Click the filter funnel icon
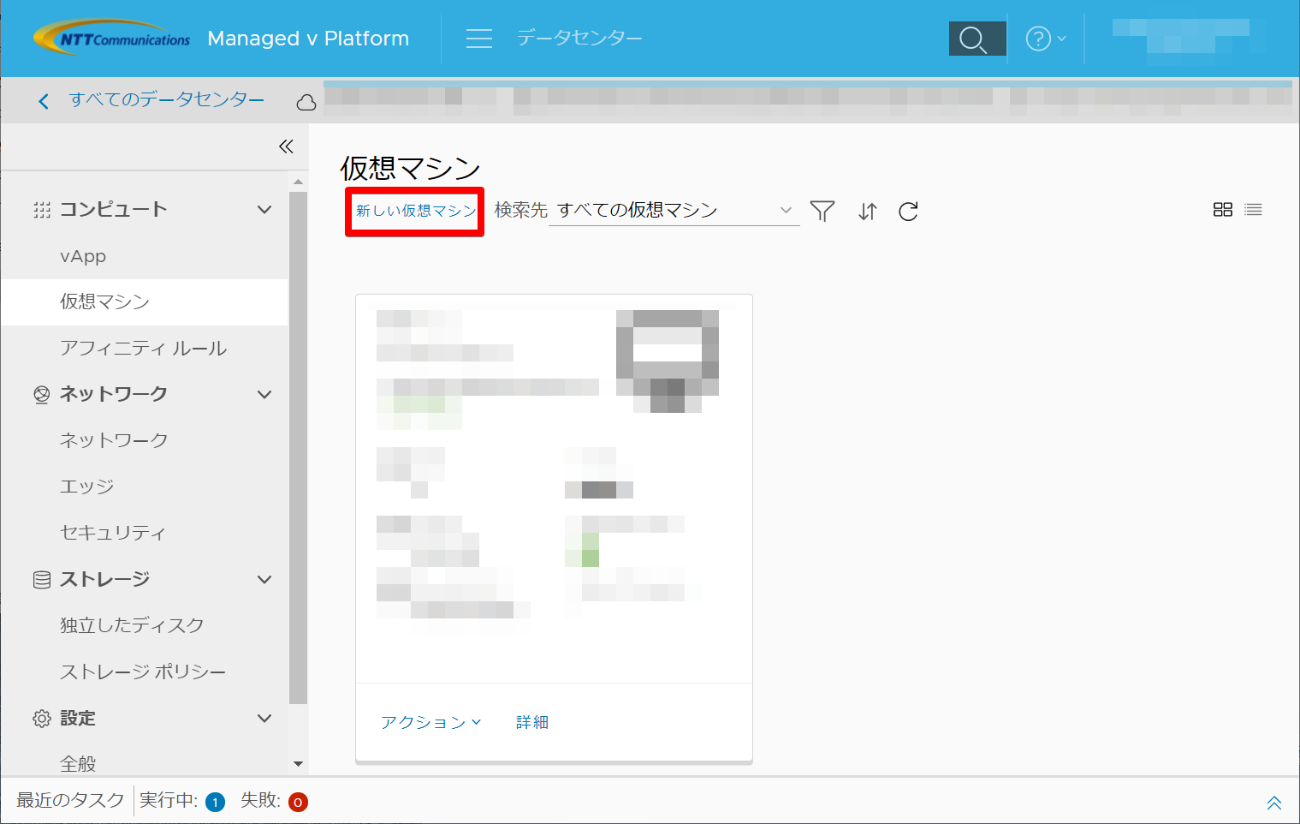The width and height of the screenshot is (1300, 824). (822, 211)
